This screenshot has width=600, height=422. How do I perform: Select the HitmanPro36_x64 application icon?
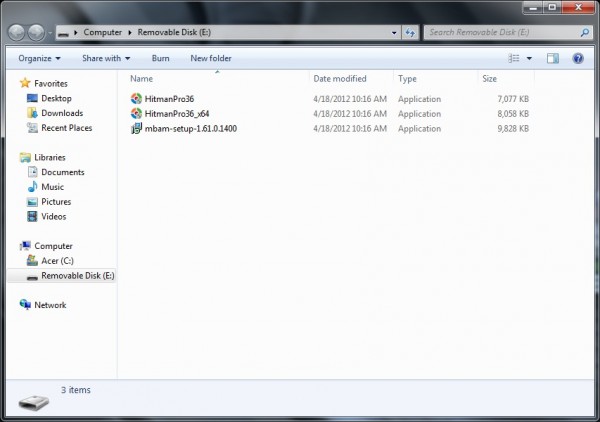coord(136,114)
